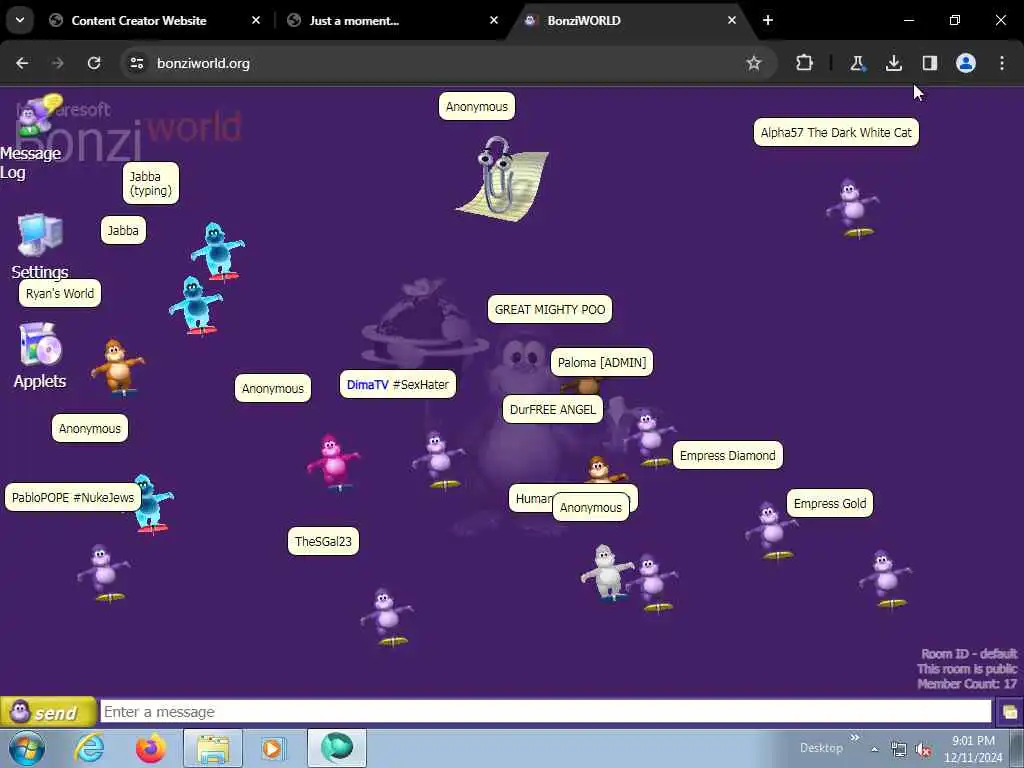Click the Anonymous name tag above Clippy
The image size is (1024, 768).
tap(477, 106)
